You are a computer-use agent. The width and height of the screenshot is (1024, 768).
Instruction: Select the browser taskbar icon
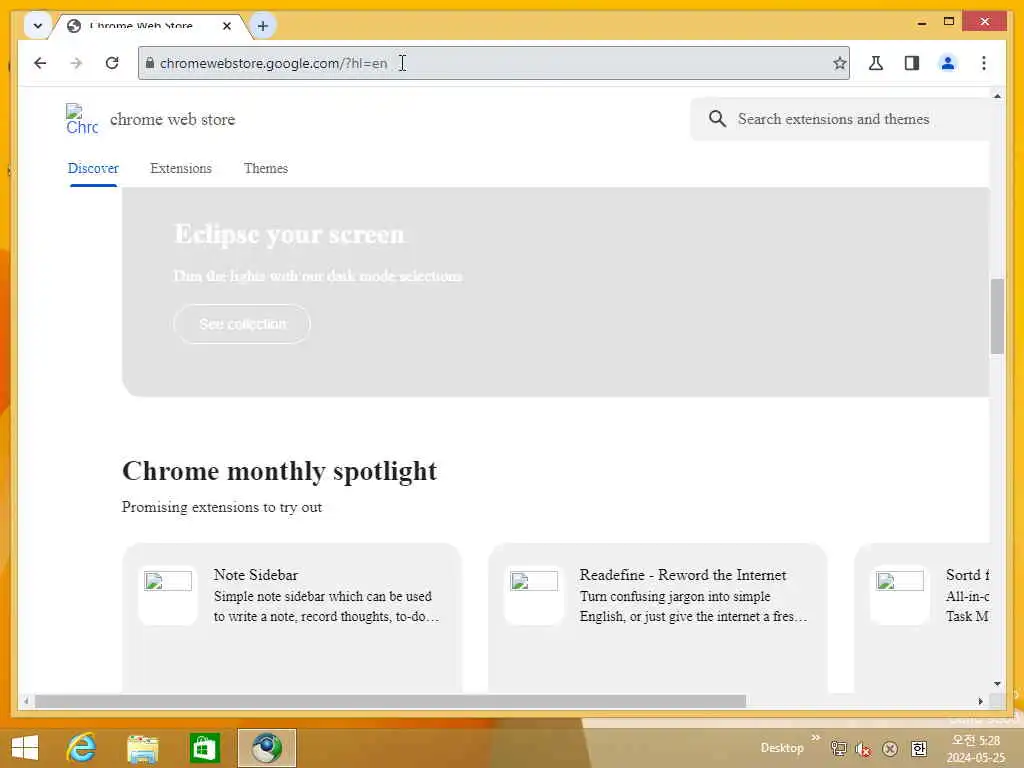266,748
